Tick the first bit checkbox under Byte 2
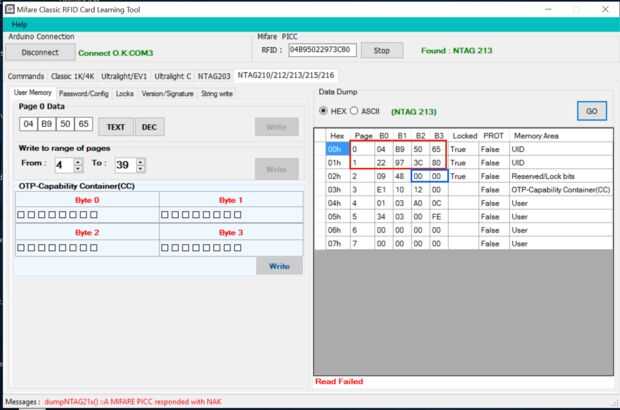Screen dimensions: 620x410 tap(21, 248)
